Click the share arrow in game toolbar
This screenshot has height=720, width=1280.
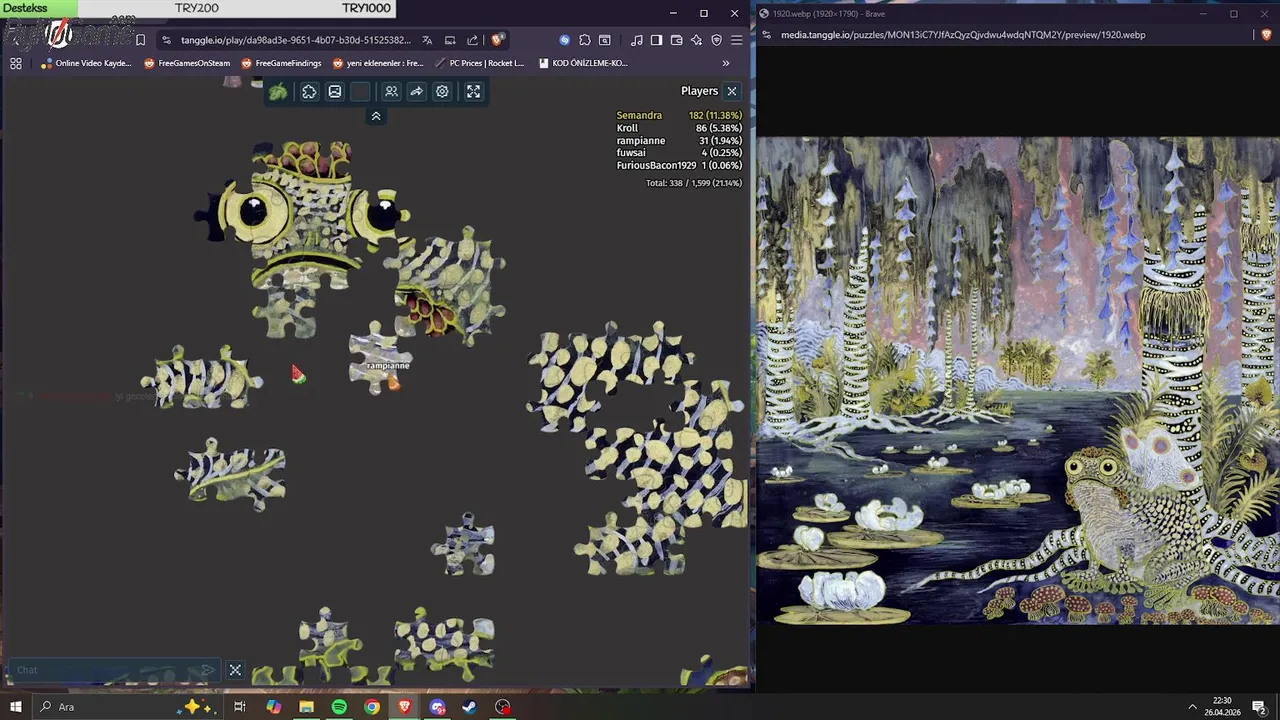coord(417,92)
